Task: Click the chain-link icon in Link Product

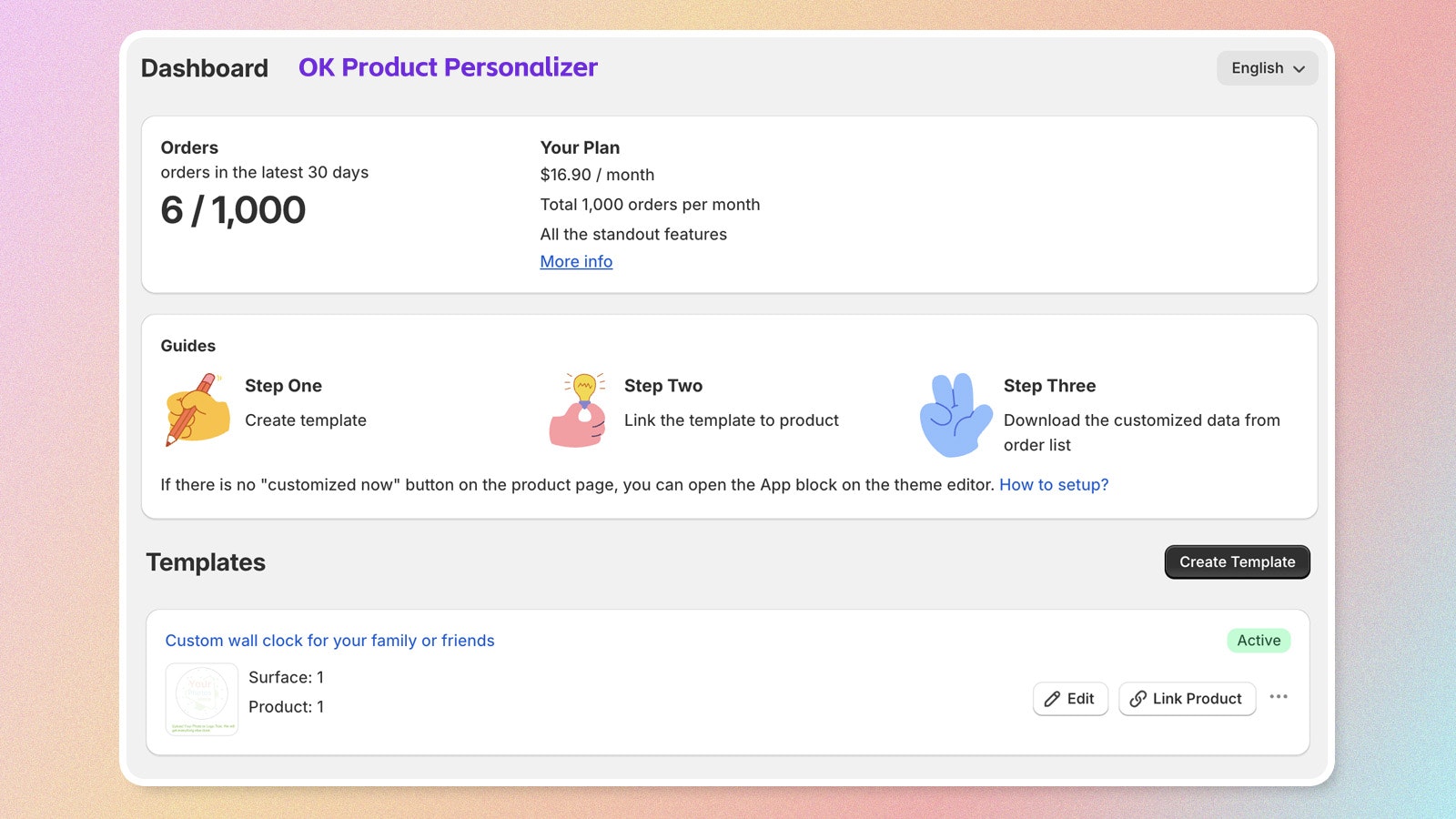Action: tap(1137, 699)
